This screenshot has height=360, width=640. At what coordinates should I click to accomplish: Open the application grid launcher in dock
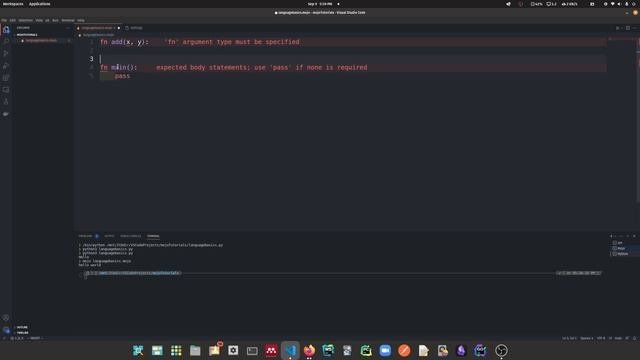pyautogui.click(x=176, y=351)
